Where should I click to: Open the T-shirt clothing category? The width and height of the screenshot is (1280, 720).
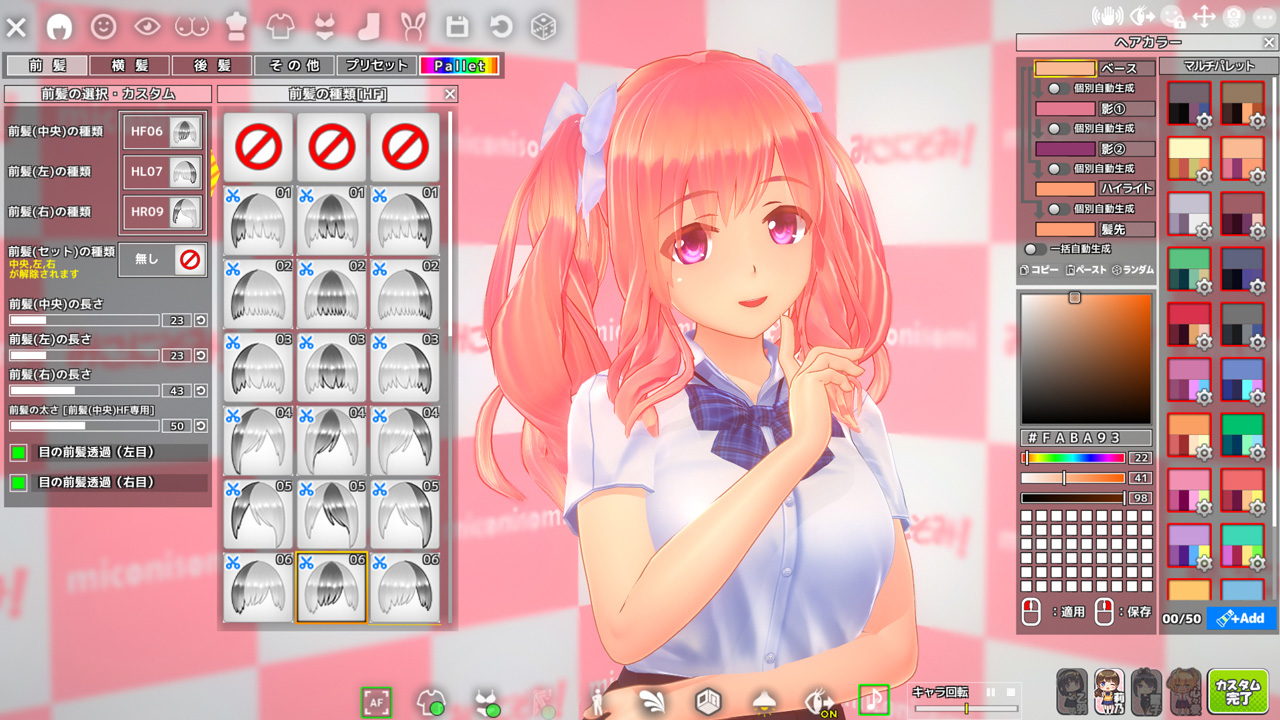coord(281,26)
